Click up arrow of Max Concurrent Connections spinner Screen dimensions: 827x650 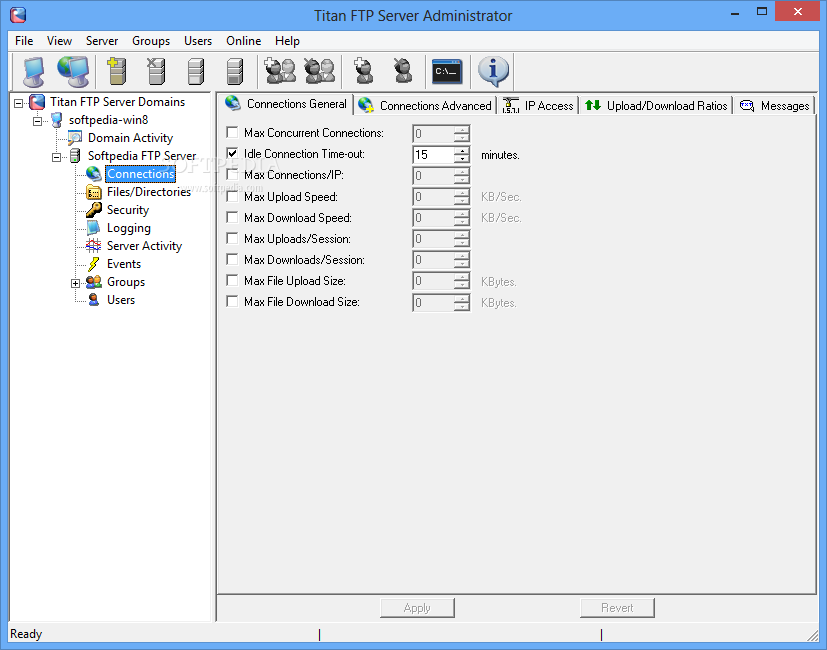pos(462,129)
